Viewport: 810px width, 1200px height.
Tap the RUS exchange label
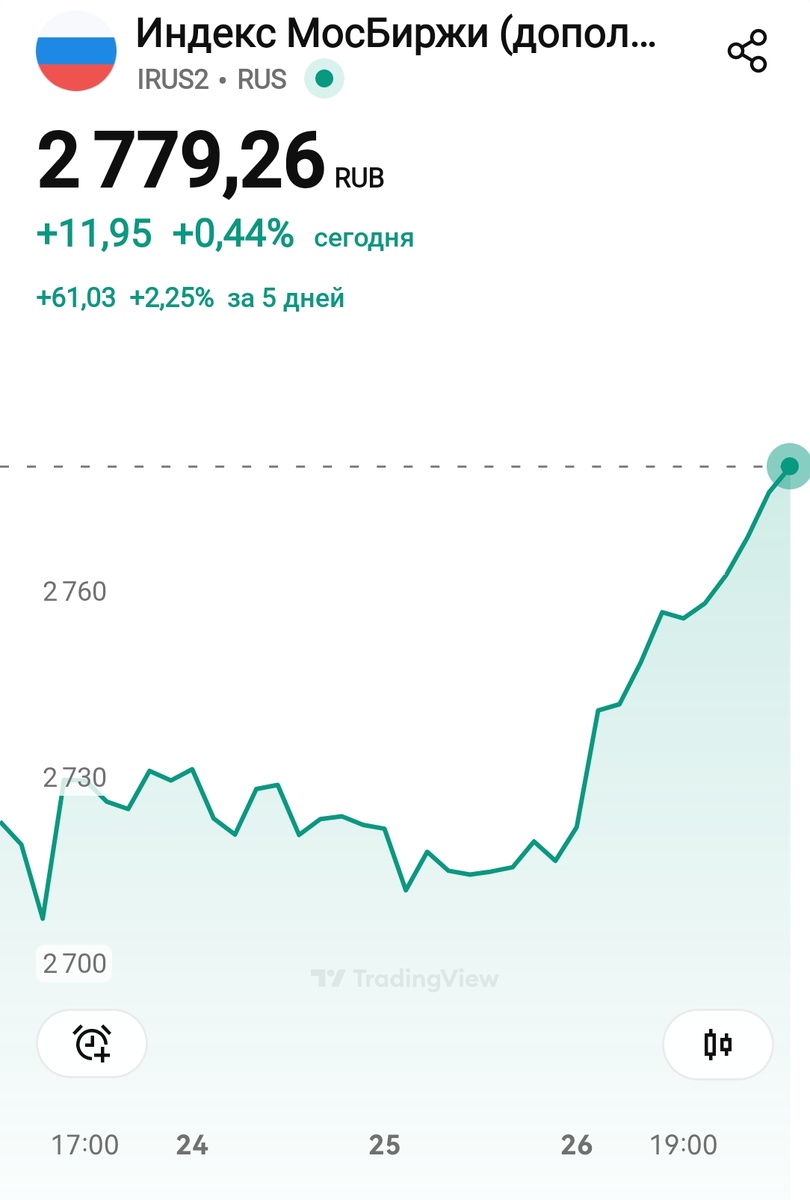[262, 79]
